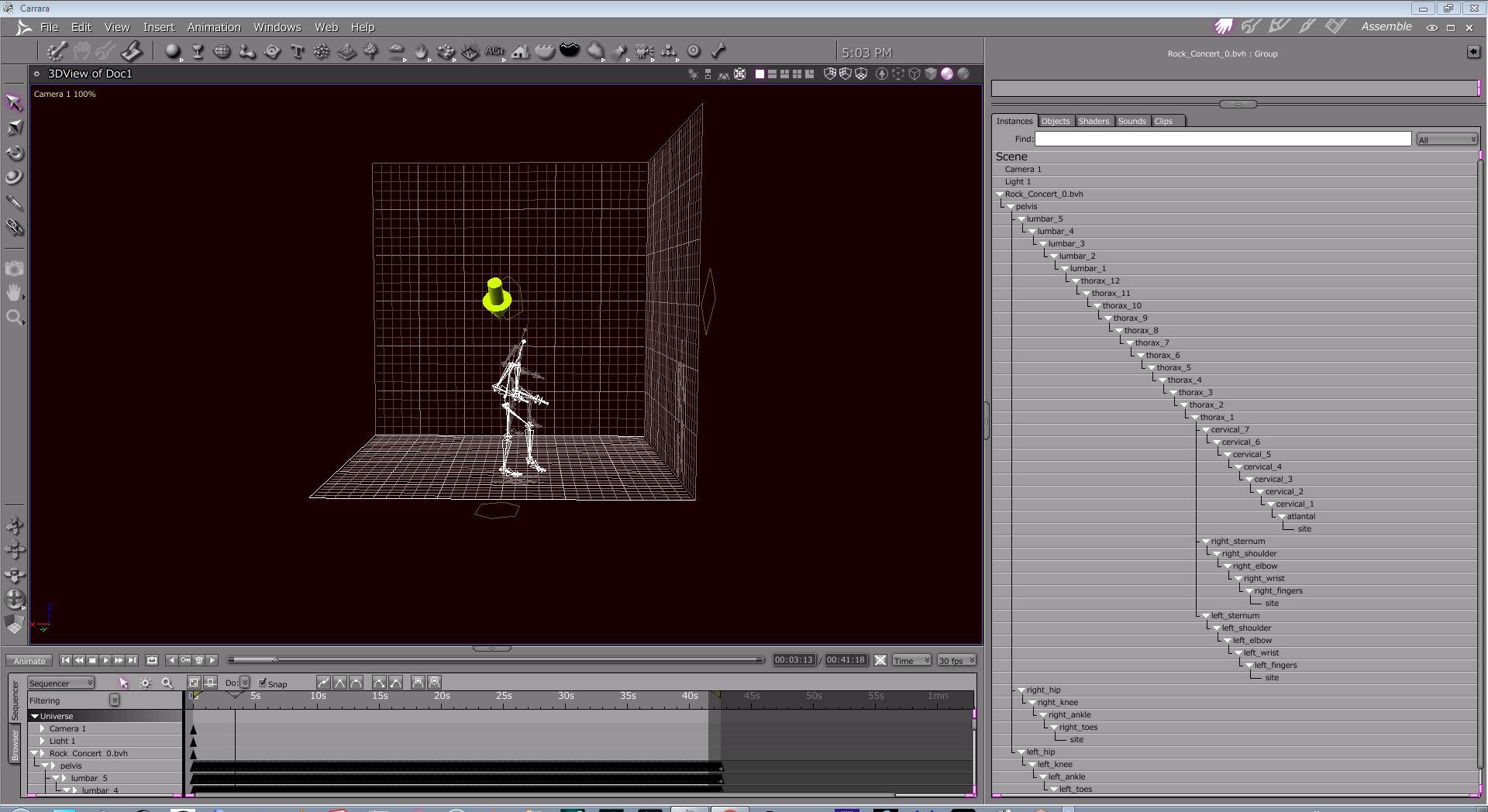
Task: Stop the animation playback
Action: pyautogui.click(x=92, y=660)
